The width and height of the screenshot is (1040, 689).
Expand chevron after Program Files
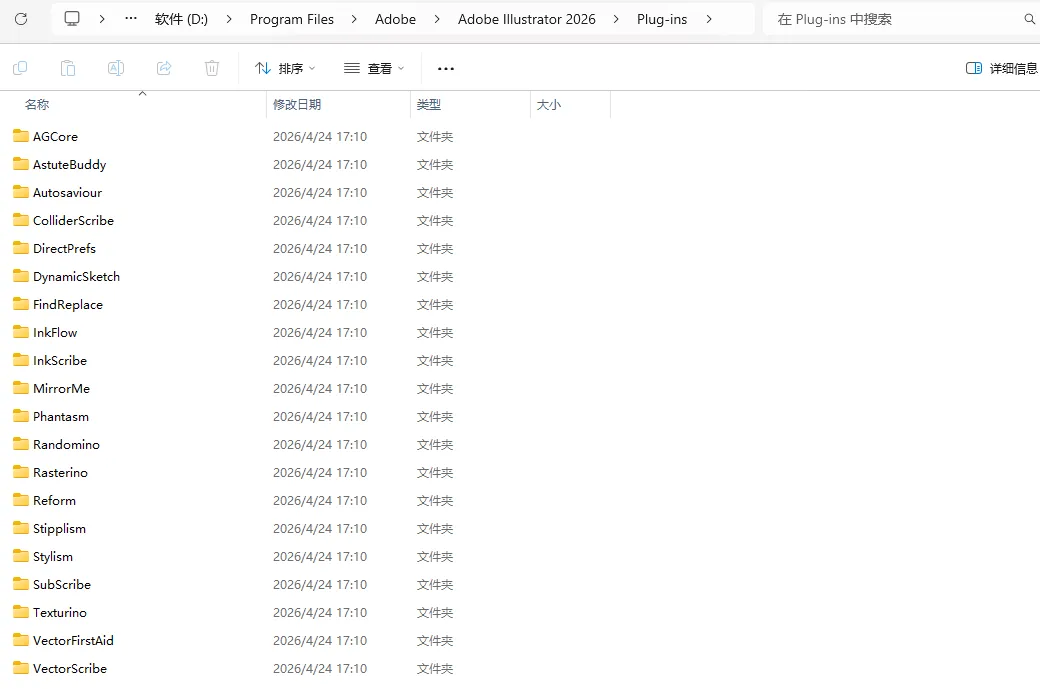[354, 19]
